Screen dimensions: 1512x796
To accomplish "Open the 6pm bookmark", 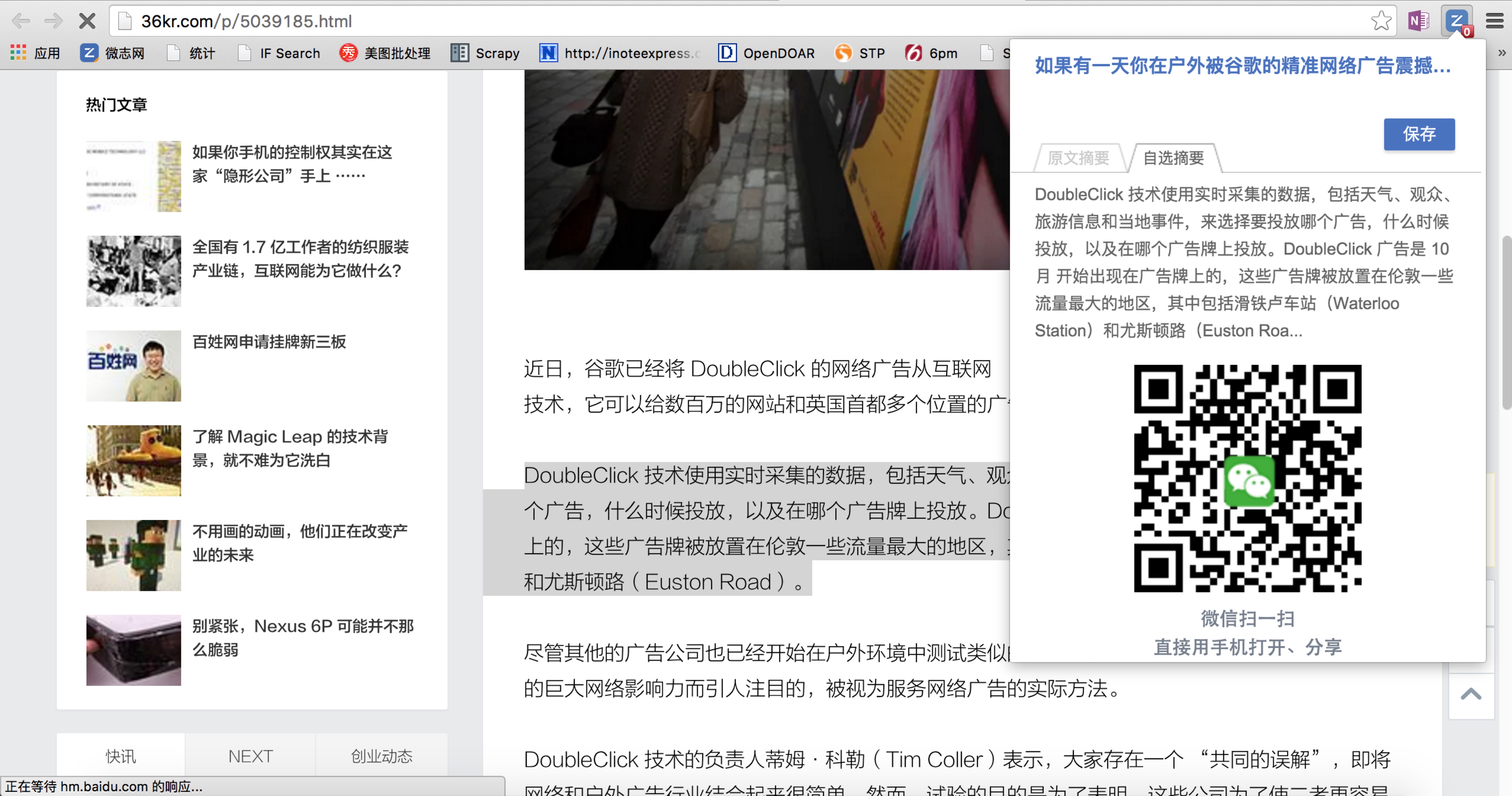I will click(x=932, y=53).
